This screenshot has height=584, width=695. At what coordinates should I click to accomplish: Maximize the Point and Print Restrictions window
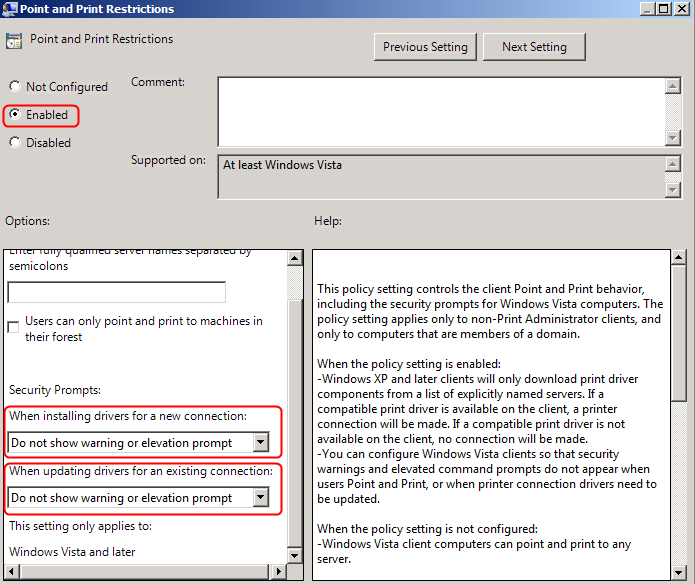point(664,9)
